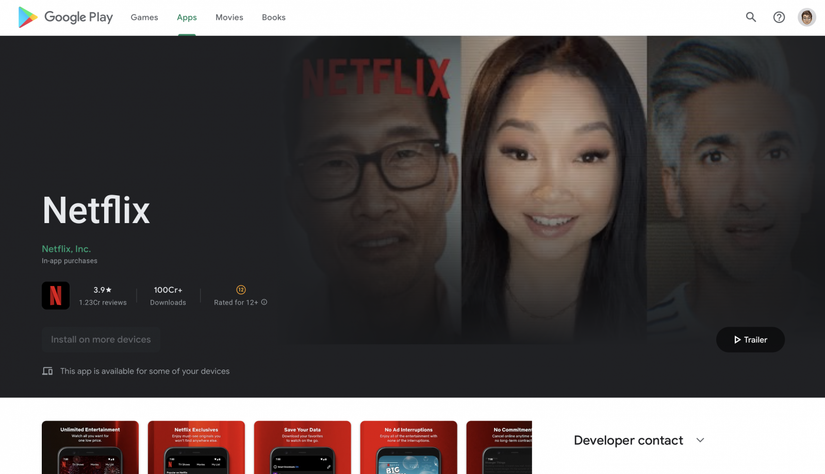This screenshot has height=474, width=825.
Task: Click the Rated for 12+ info icon
Action: click(264, 302)
